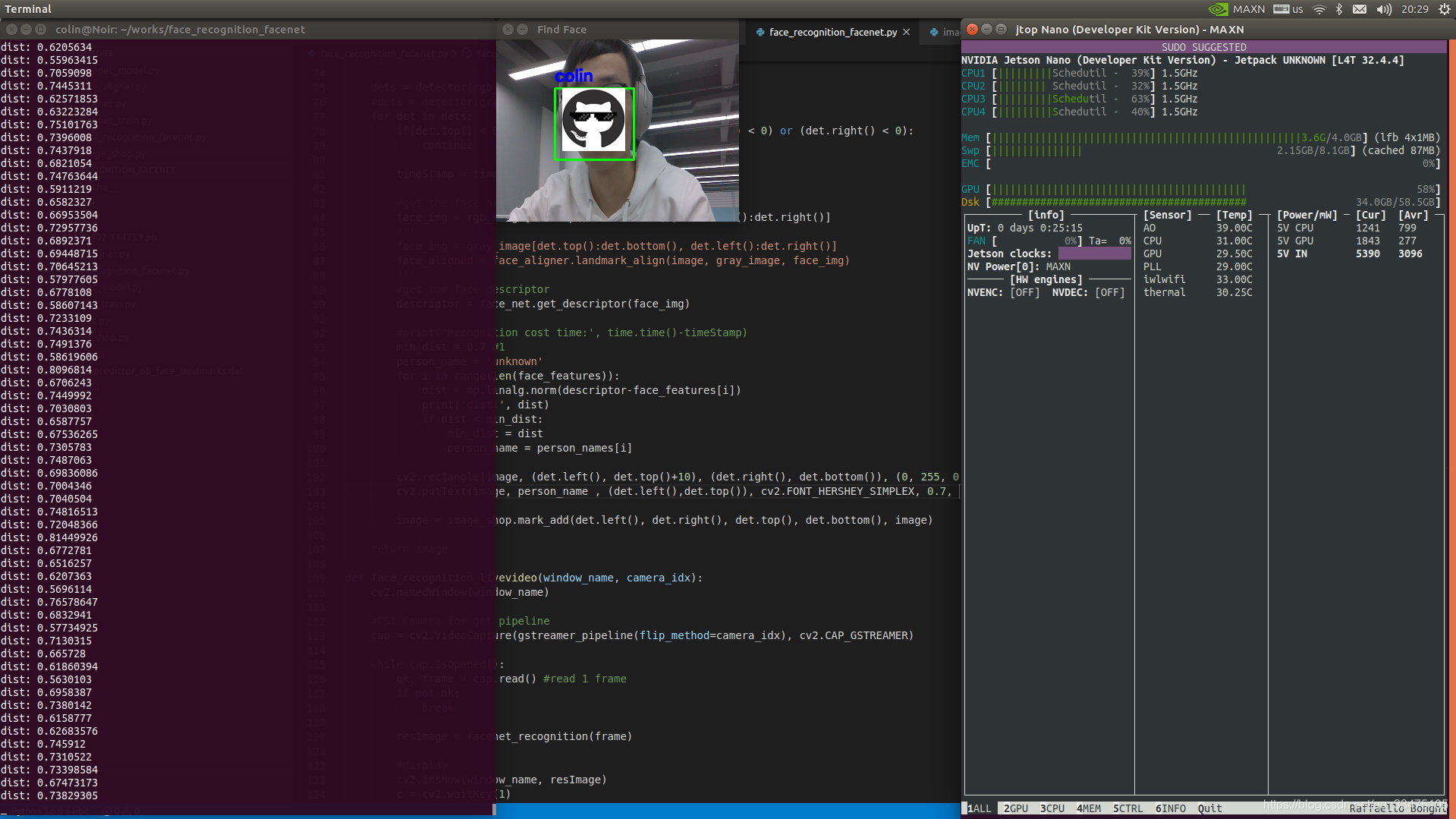Maximize the jtop Nano window
1456x819 pixels.
click(1001, 29)
